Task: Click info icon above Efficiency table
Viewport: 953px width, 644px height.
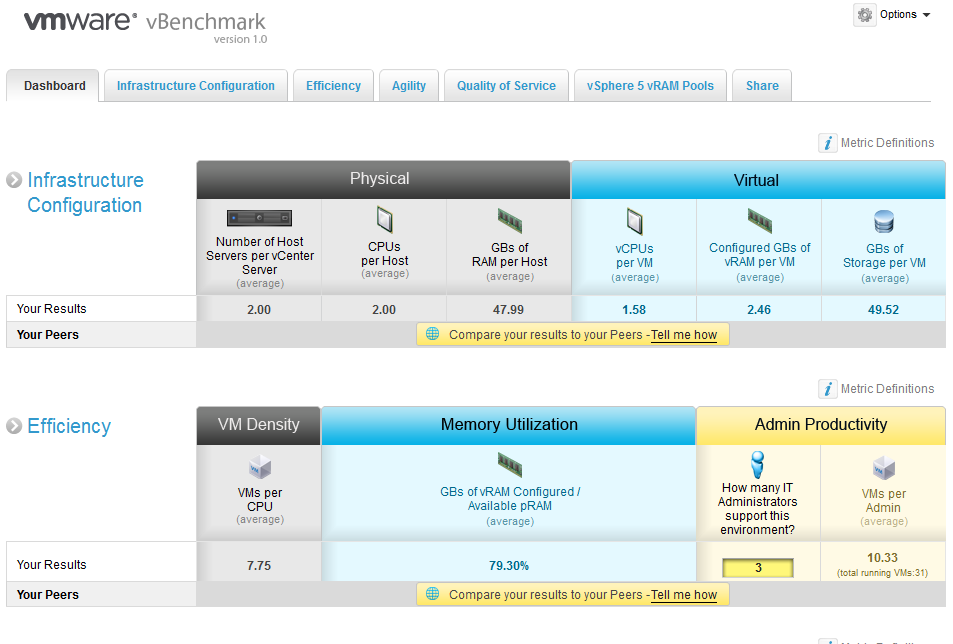Action: (x=827, y=389)
